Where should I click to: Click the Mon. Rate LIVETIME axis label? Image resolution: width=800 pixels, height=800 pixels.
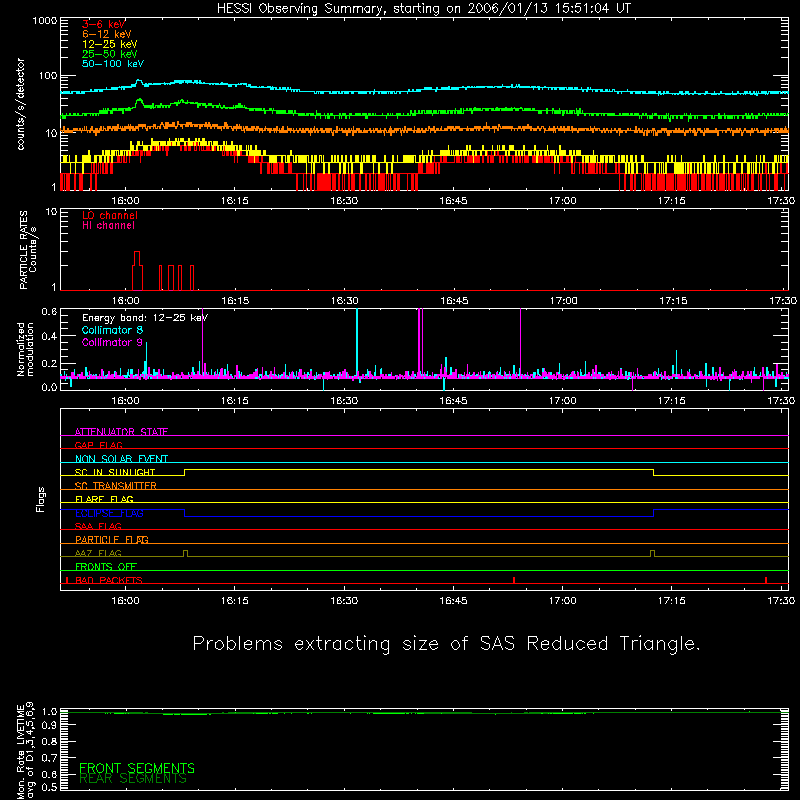click(25, 750)
